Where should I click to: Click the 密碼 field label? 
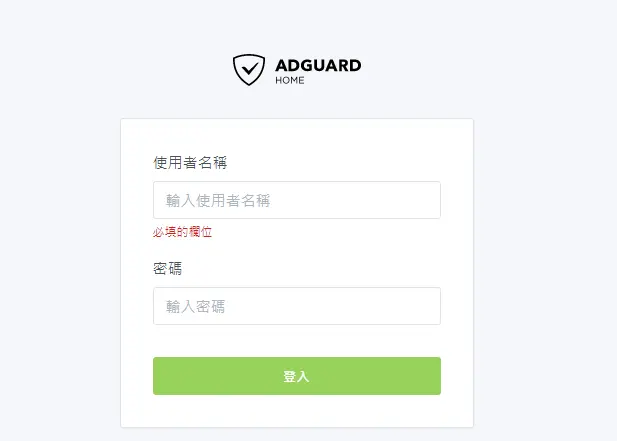tap(168, 269)
